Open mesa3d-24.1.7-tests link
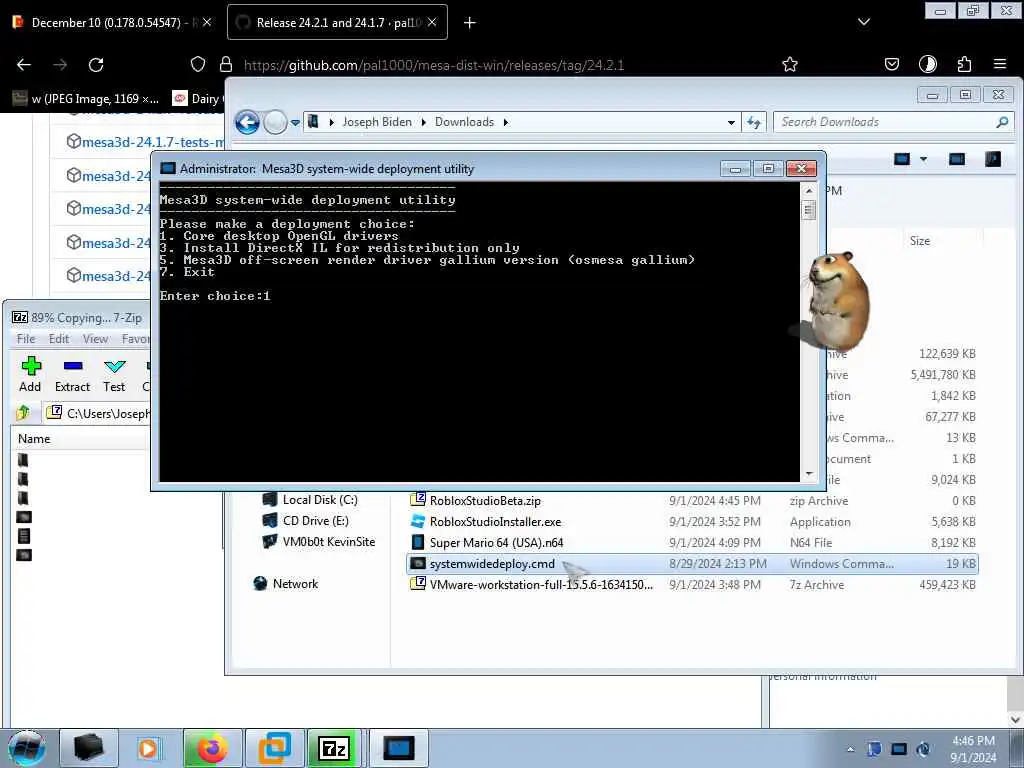Screen dimensions: 1024x768 [x=153, y=142]
